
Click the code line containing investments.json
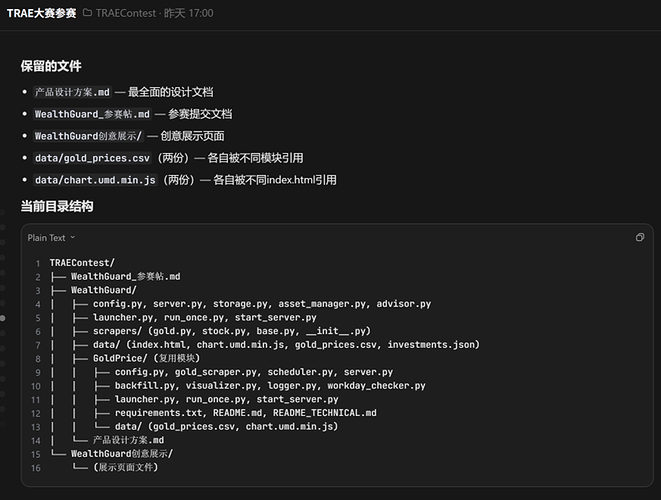[286, 344]
